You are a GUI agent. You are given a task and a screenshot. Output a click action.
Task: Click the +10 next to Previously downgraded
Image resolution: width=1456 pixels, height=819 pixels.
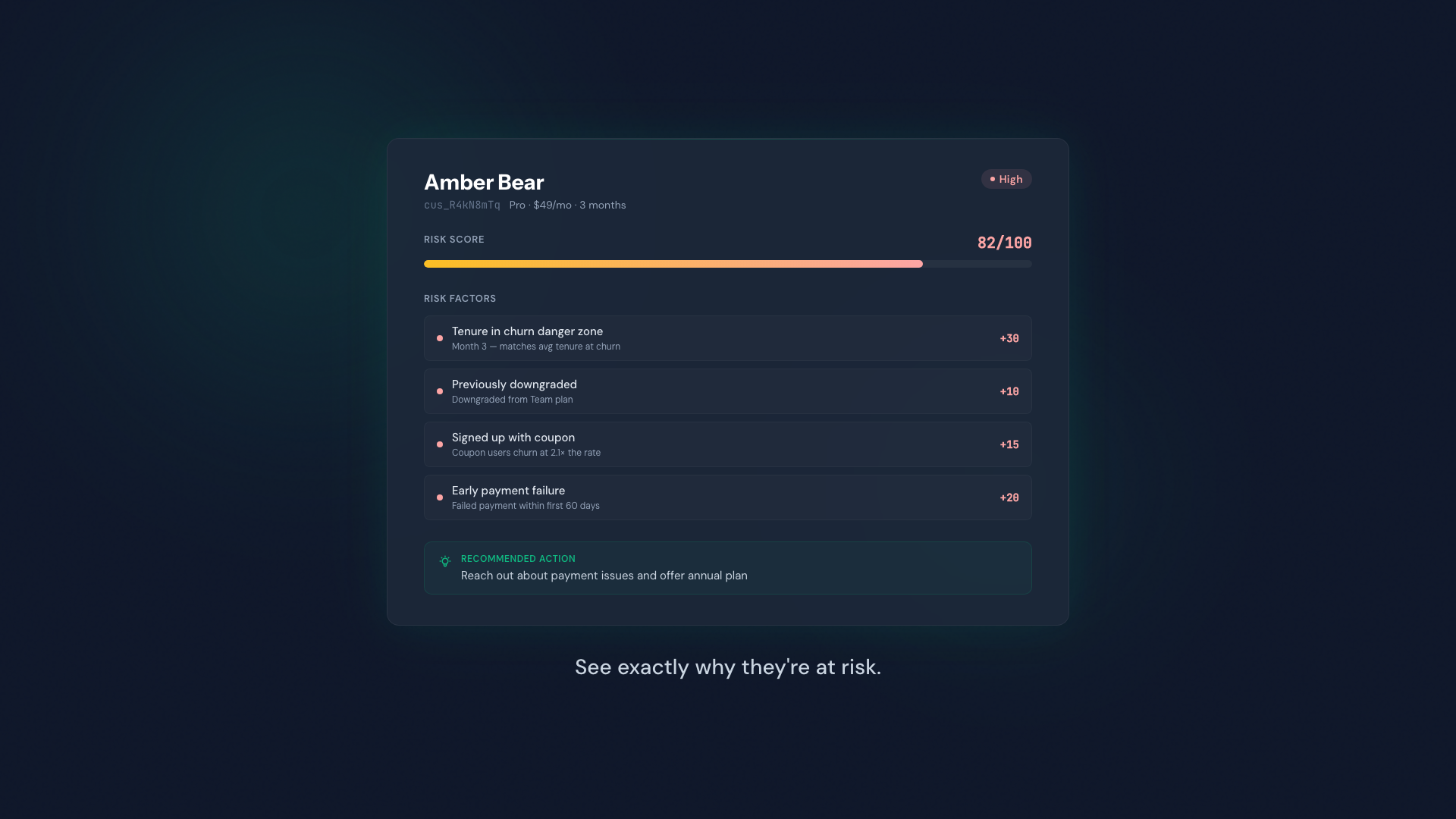click(x=1009, y=391)
